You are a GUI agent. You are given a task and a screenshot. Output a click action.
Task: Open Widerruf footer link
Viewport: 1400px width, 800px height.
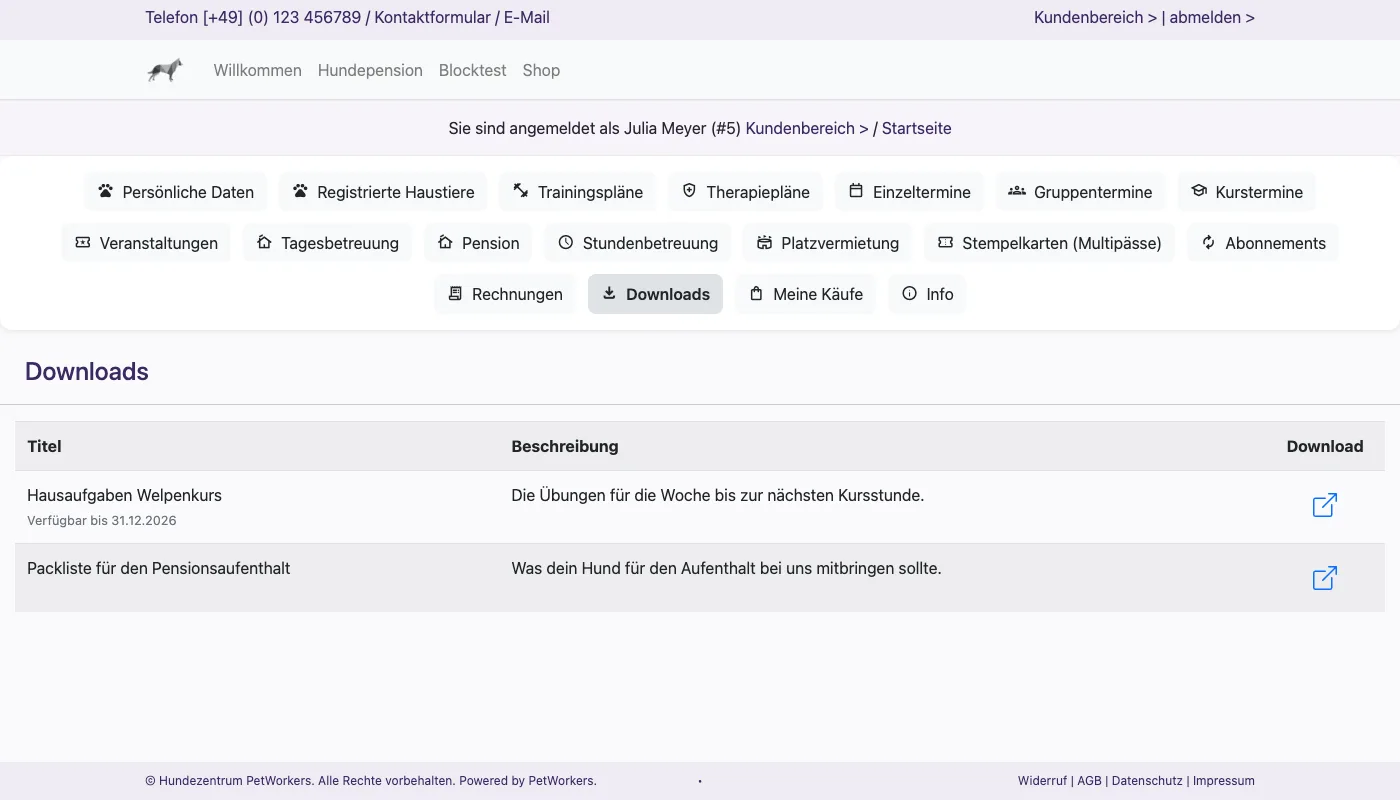coord(1042,781)
